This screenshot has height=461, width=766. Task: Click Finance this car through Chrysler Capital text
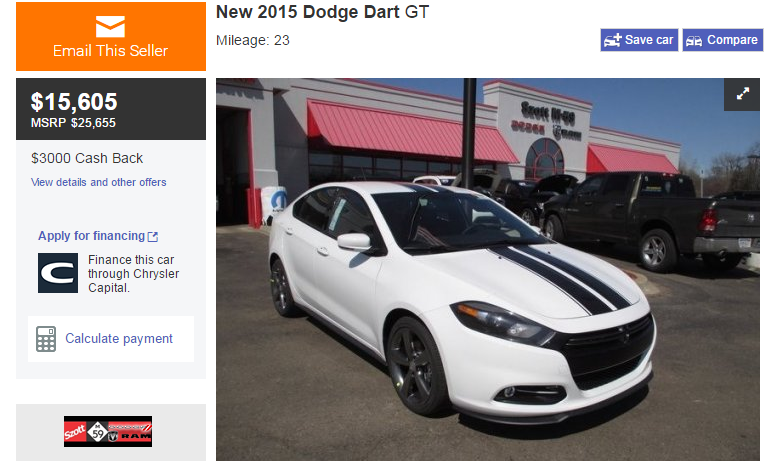(133, 273)
